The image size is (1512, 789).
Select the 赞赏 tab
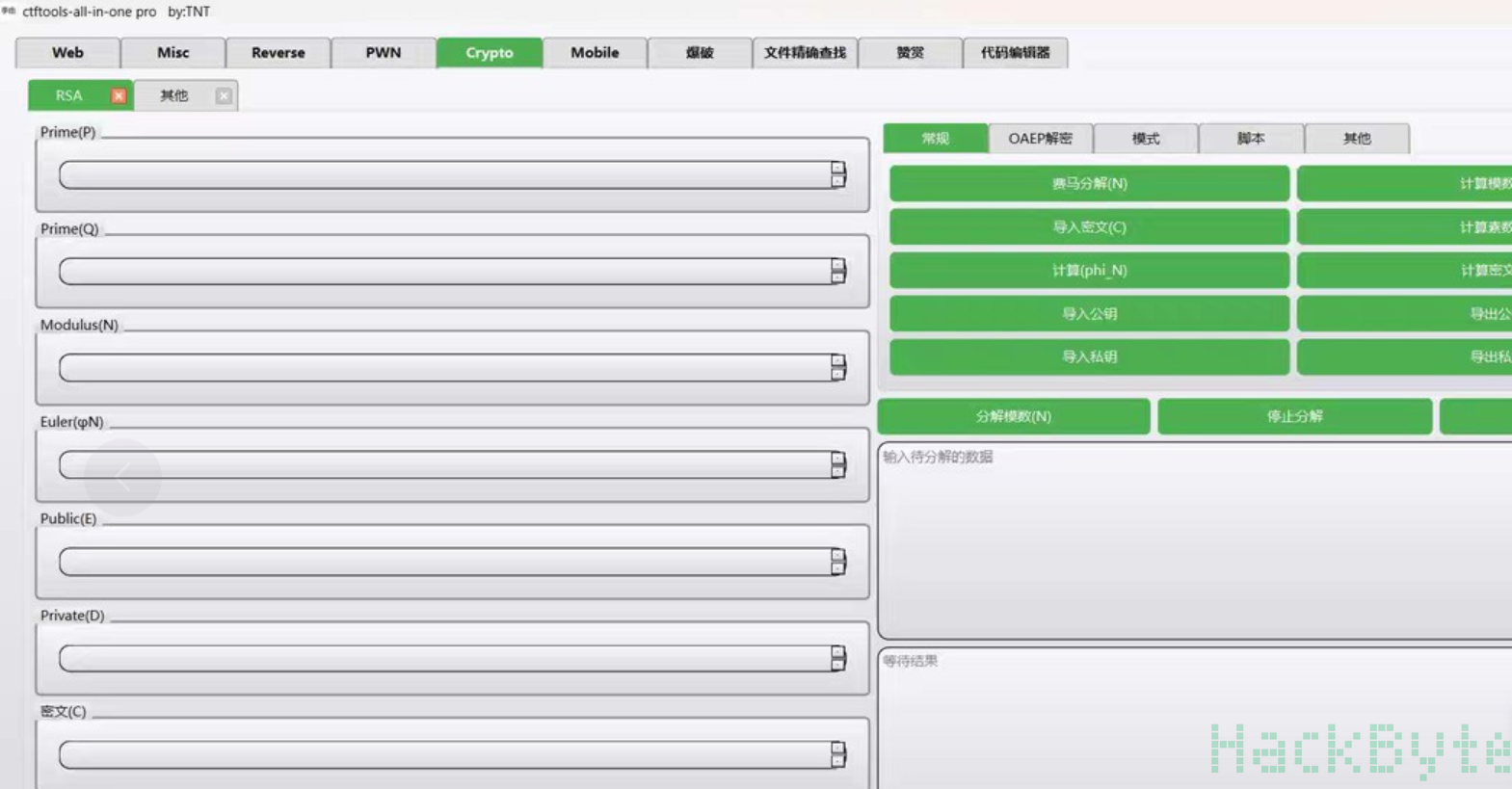point(910,52)
